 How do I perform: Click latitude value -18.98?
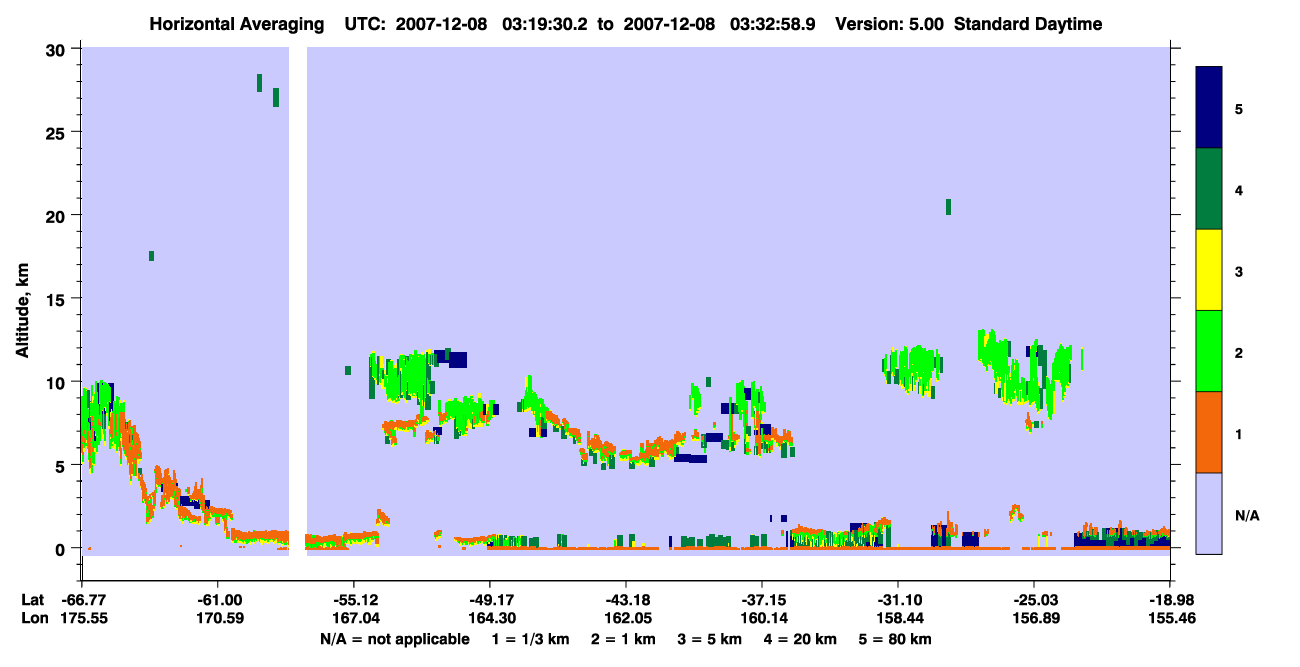pos(1170,599)
